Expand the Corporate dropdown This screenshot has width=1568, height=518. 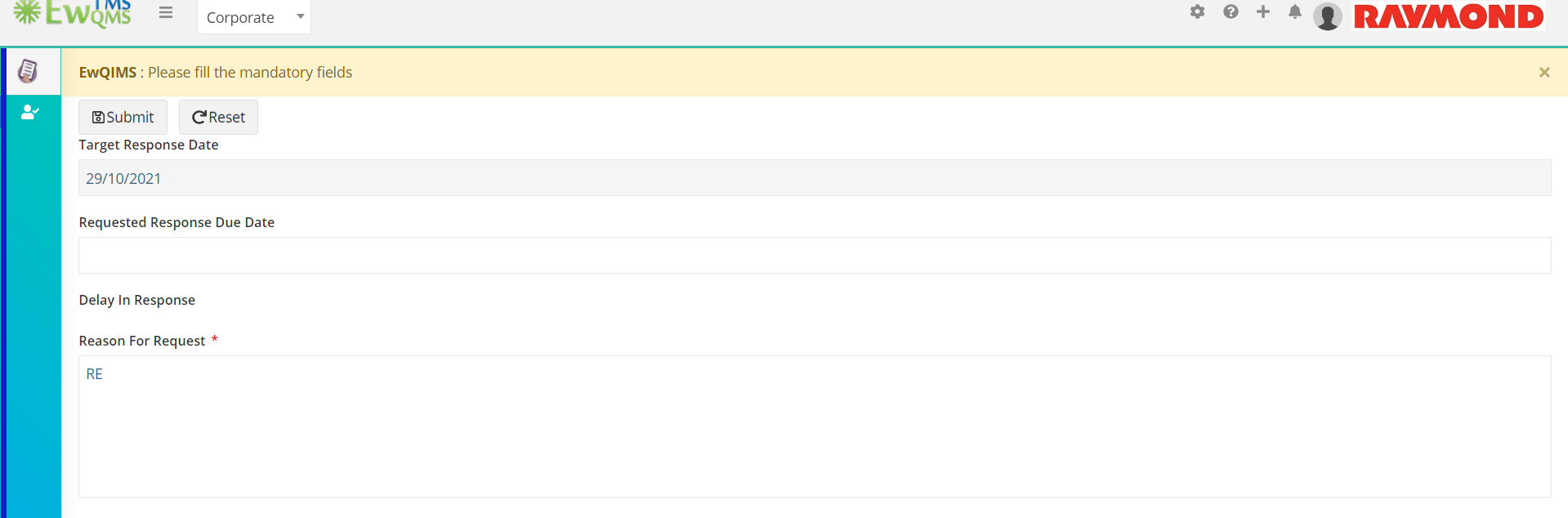coord(254,17)
